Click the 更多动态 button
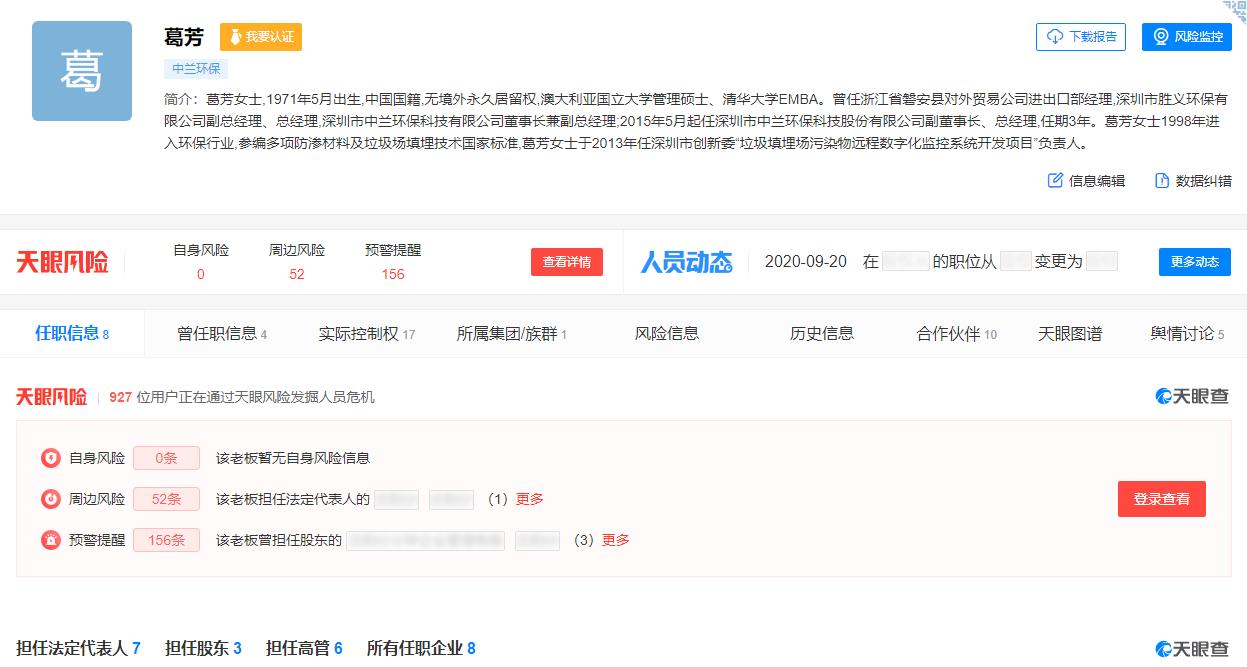Image resolution: width=1247 pixels, height=667 pixels. tap(1195, 262)
